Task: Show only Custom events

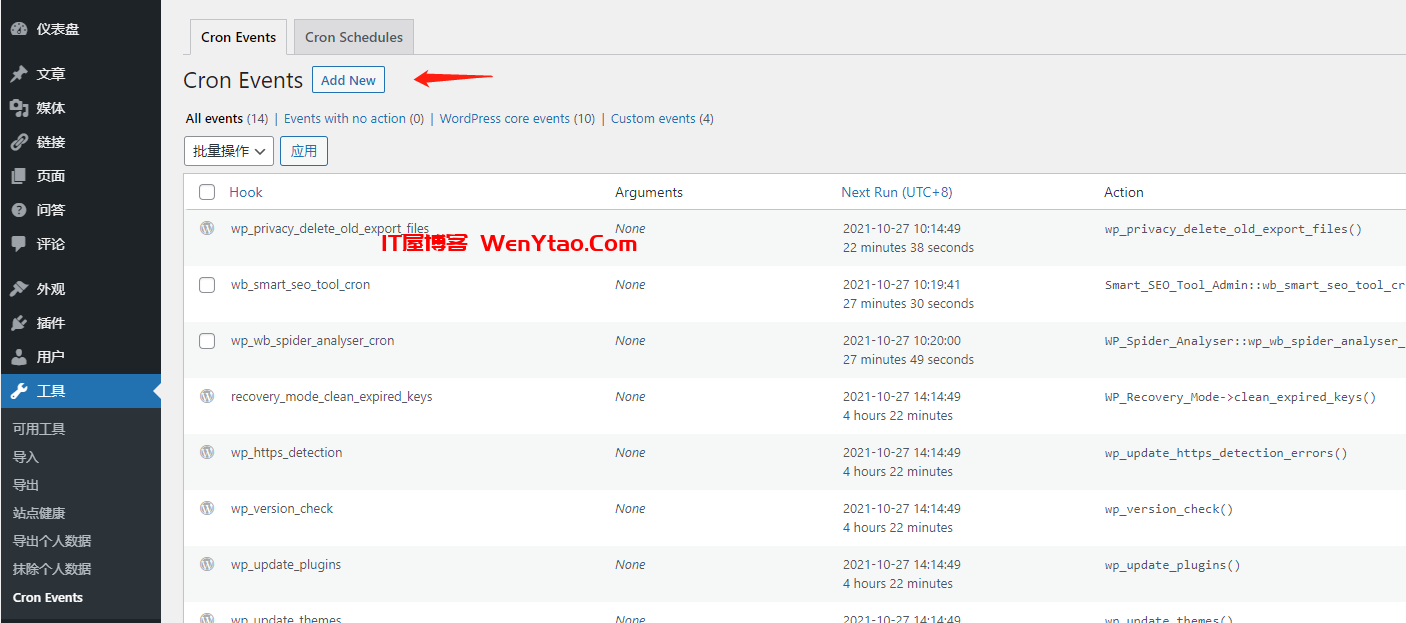Action: click(x=653, y=118)
